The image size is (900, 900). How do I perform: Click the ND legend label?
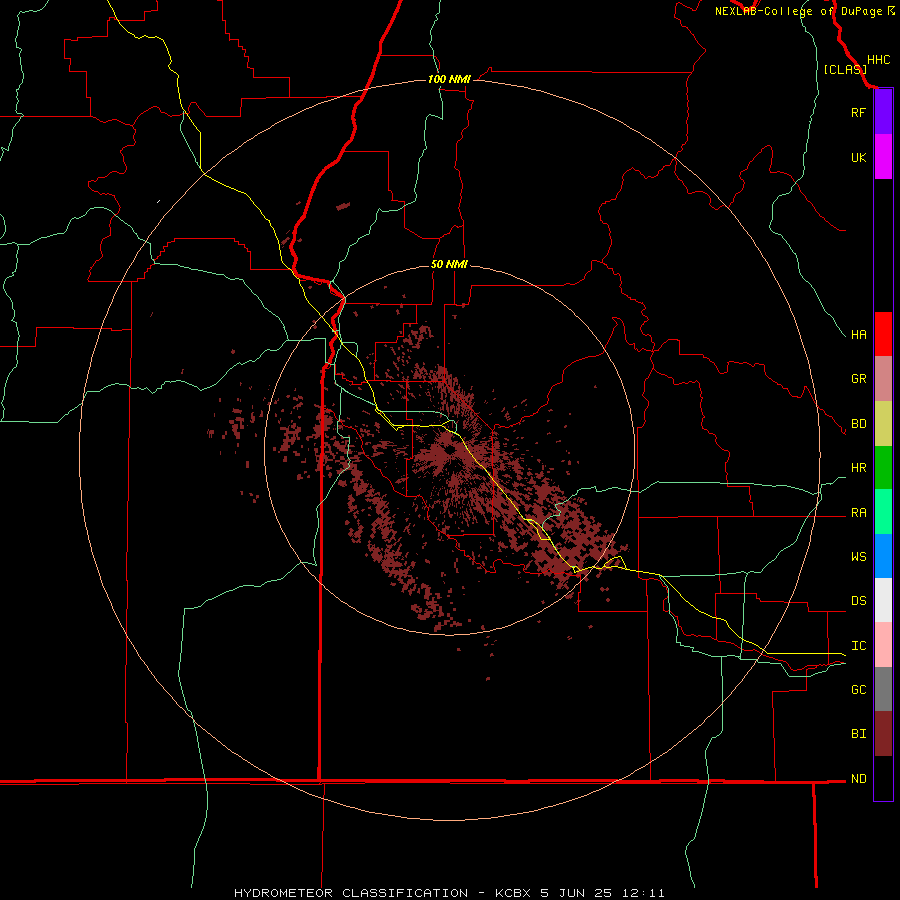click(x=858, y=779)
